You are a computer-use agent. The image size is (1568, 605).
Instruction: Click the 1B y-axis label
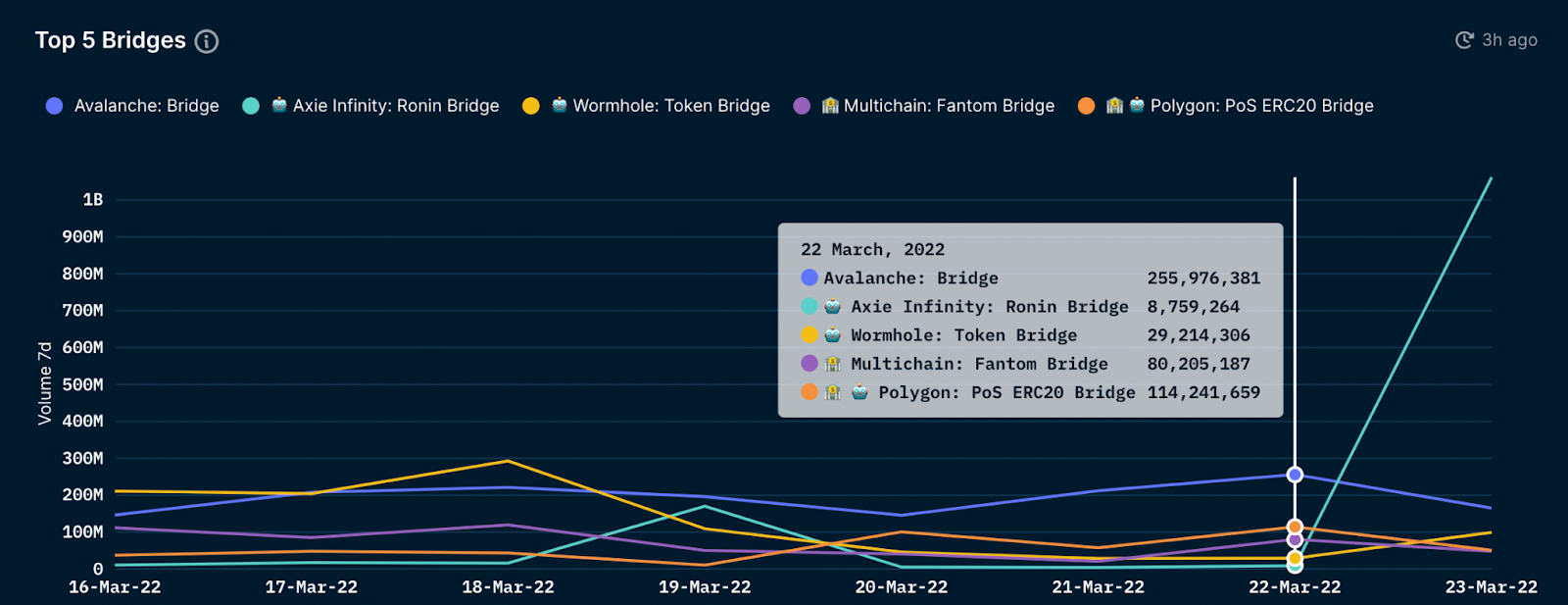[93, 200]
